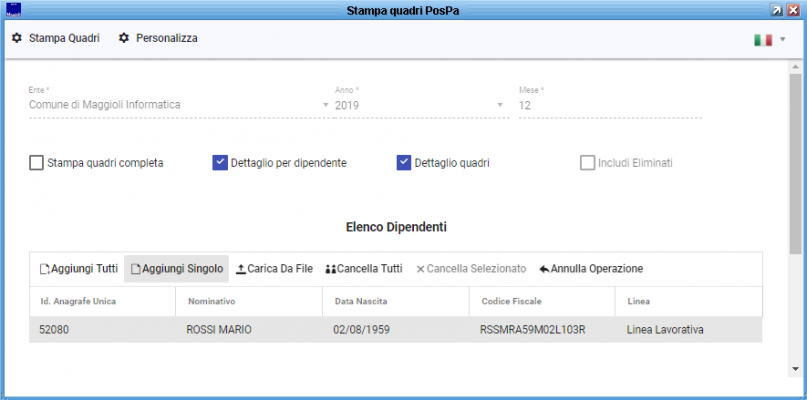Viewport: 807px width, 400px height.
Task: Click the Elenco Dipendenti heading
Action: tap(396, 227)
